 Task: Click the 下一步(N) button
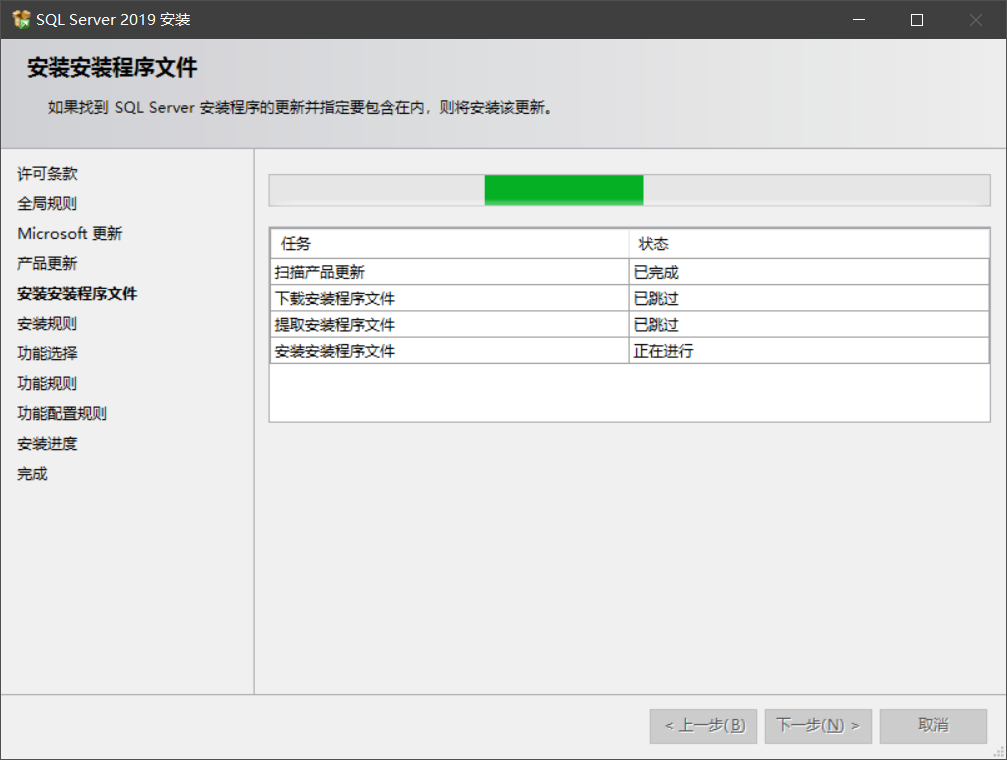click(818, 726)
